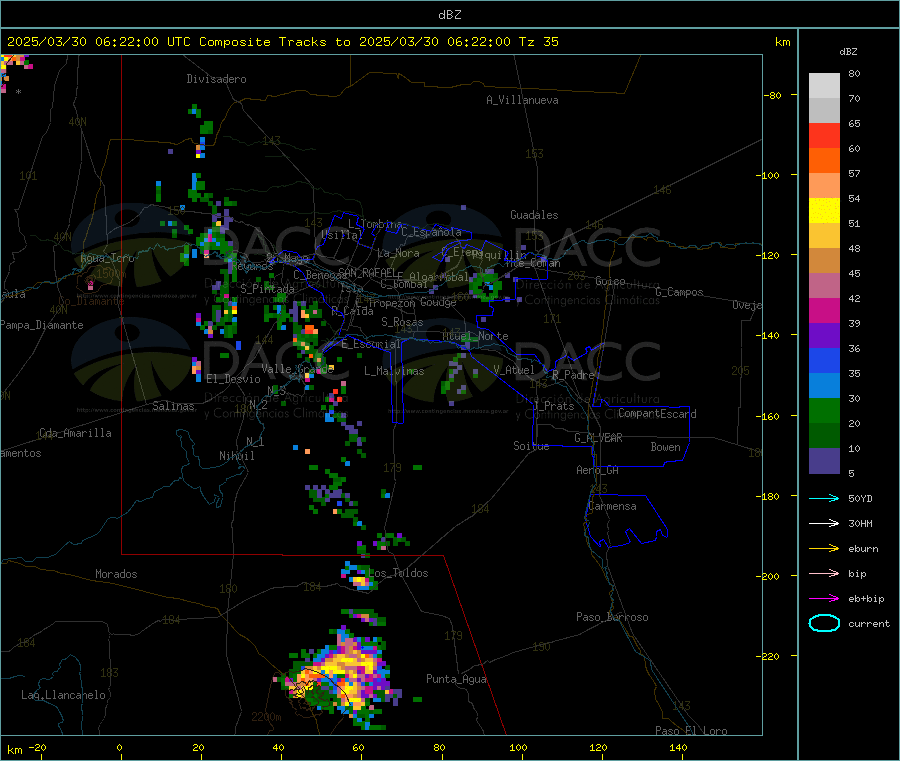Click the 'Valle_Grande' place label
The height and width of the screenshot is (761, 900).
coord(297,368)
